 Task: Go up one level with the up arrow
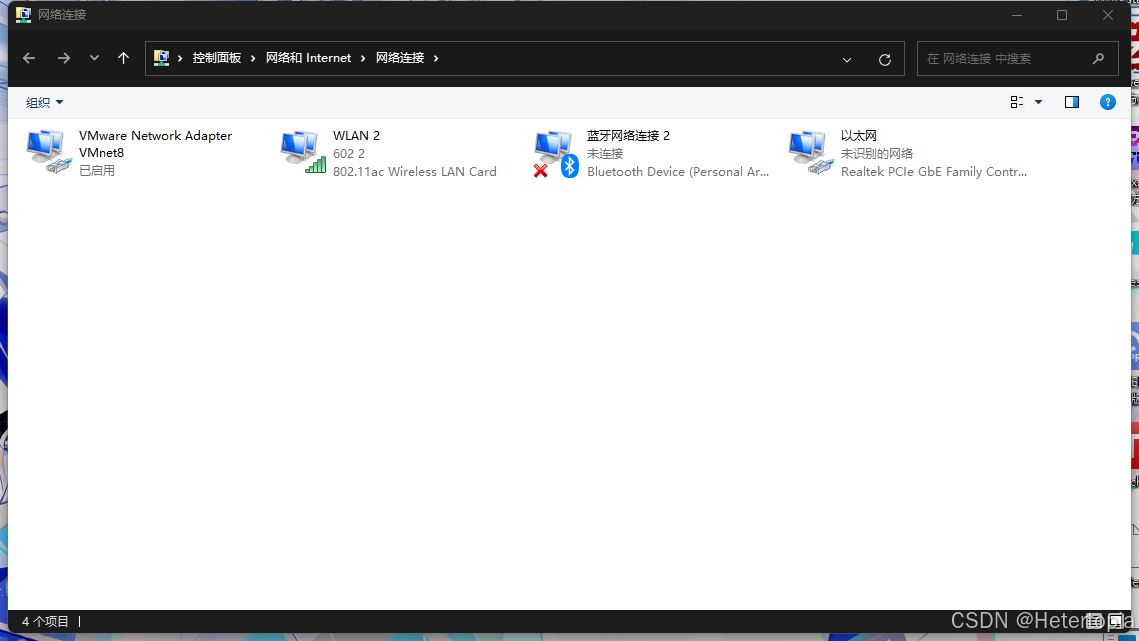[x=123, y=58]
